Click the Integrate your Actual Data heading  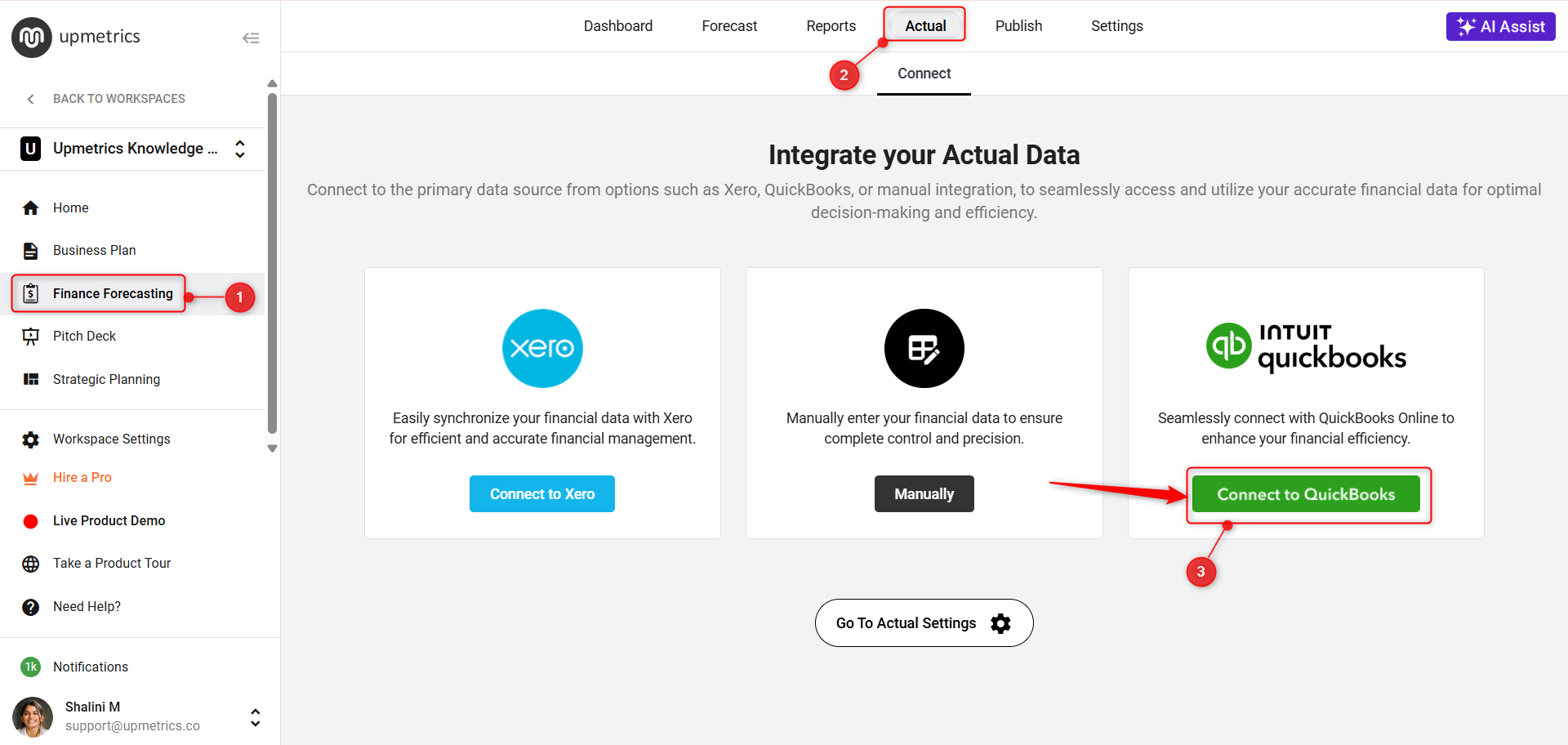pos(924,155)
